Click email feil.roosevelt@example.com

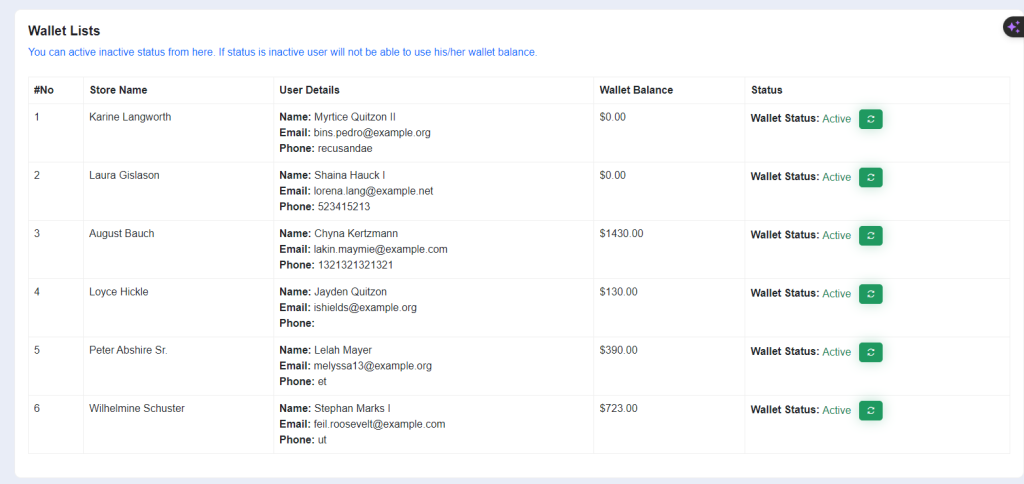point(379,424)
